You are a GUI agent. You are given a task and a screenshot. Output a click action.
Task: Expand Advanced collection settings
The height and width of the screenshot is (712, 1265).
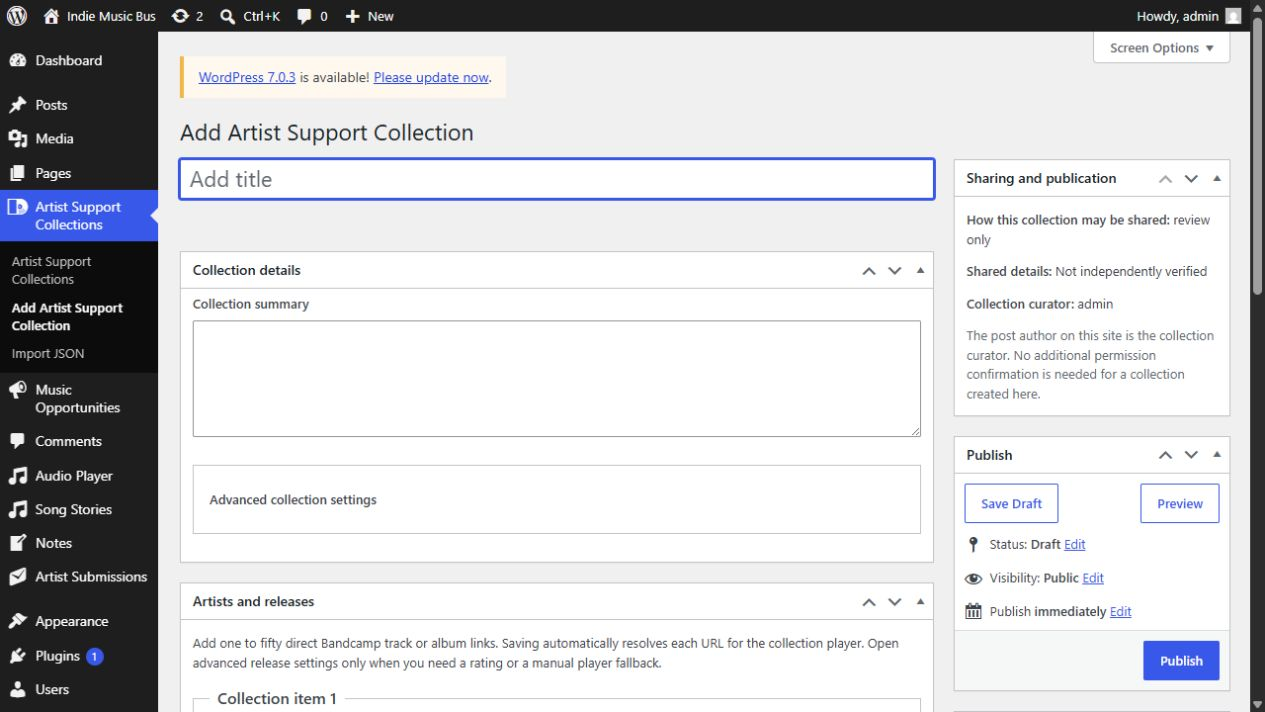556,500
